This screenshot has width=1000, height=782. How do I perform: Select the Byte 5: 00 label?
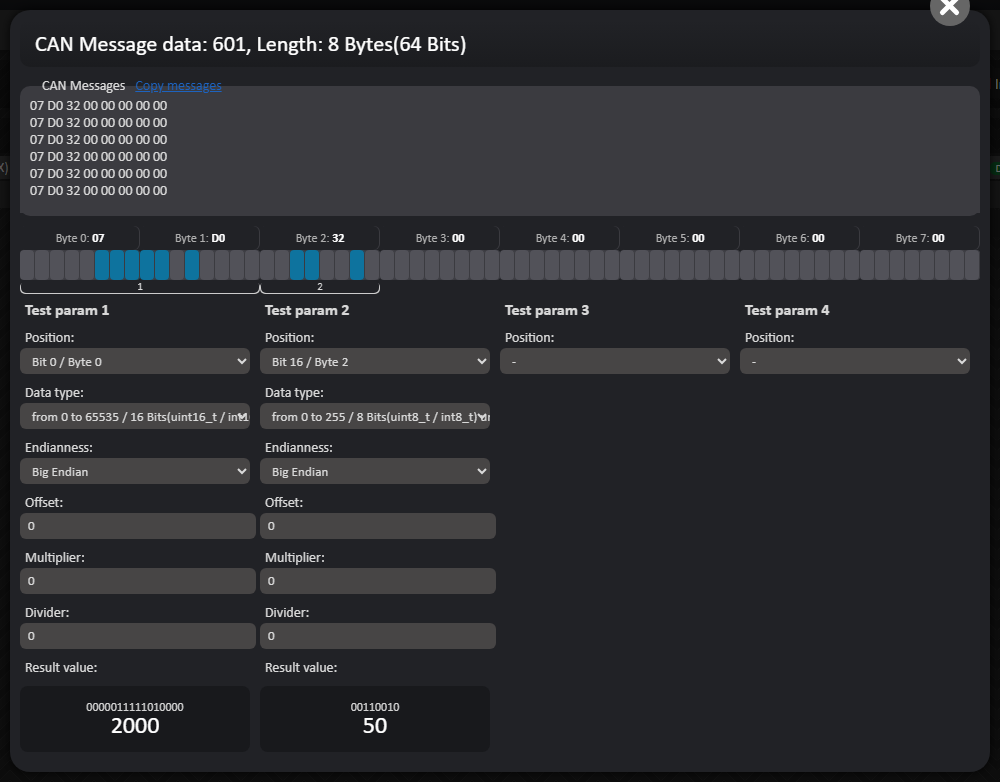680,238
